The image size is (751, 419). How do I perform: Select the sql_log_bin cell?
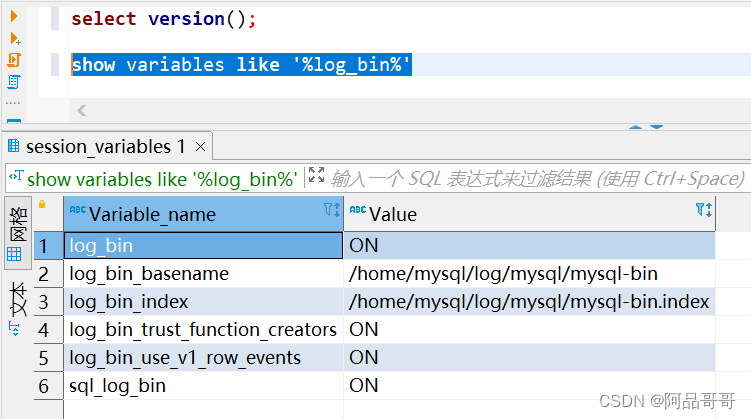click(x=204, y=386)
